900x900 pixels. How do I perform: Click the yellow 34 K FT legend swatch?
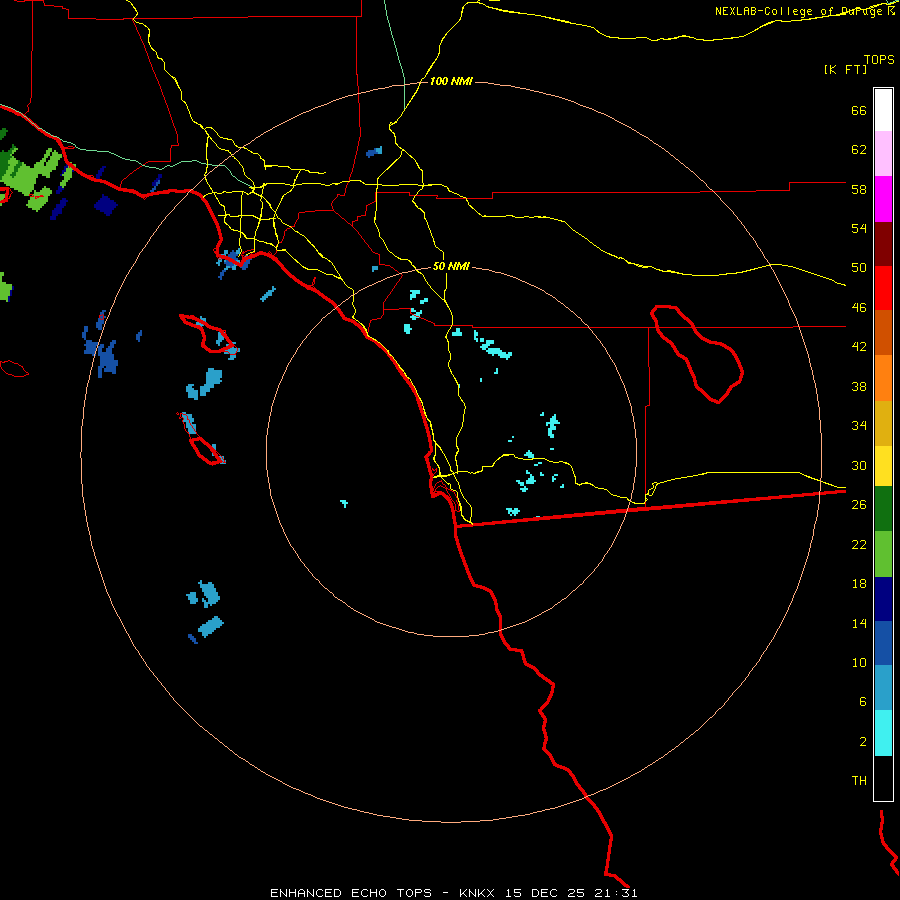pos(883,465)
